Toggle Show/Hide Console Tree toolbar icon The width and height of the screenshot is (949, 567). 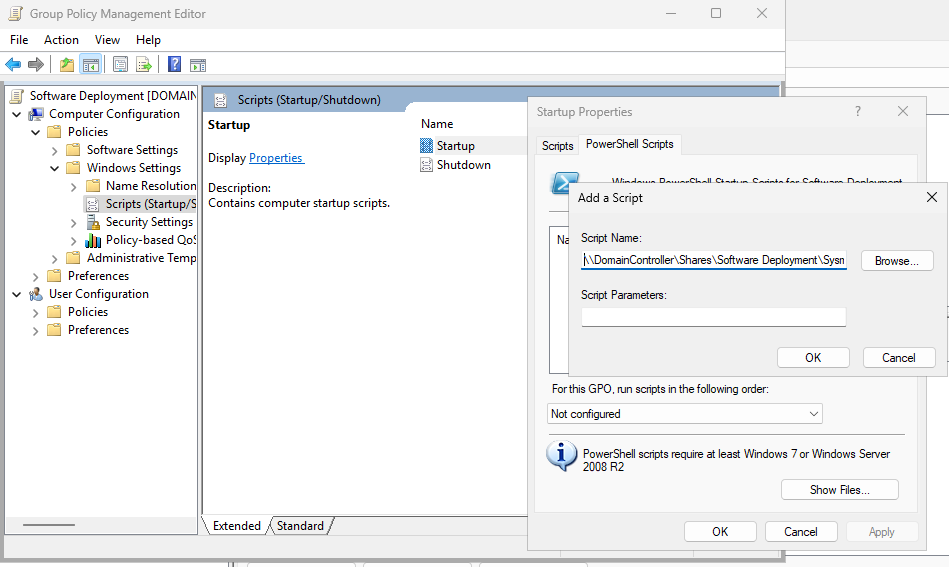pyautogui.click(x=91, y=65)
